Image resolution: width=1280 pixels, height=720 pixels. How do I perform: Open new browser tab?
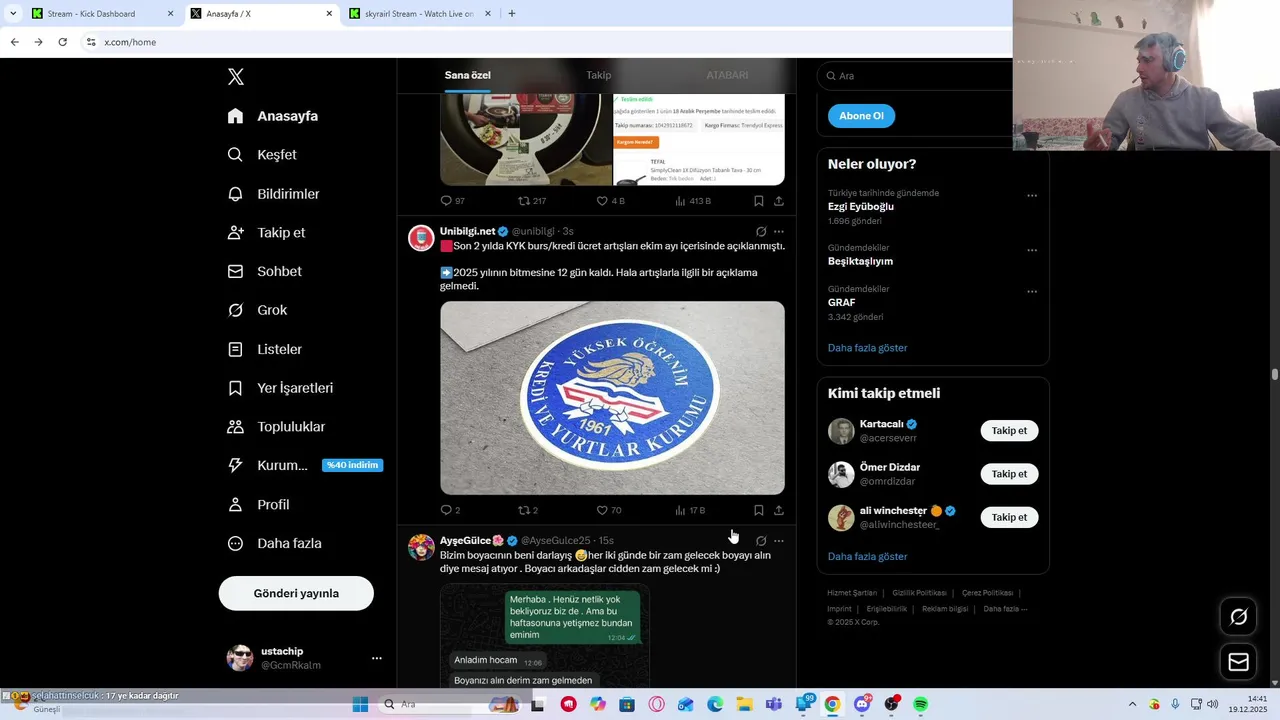coord(512,14)
